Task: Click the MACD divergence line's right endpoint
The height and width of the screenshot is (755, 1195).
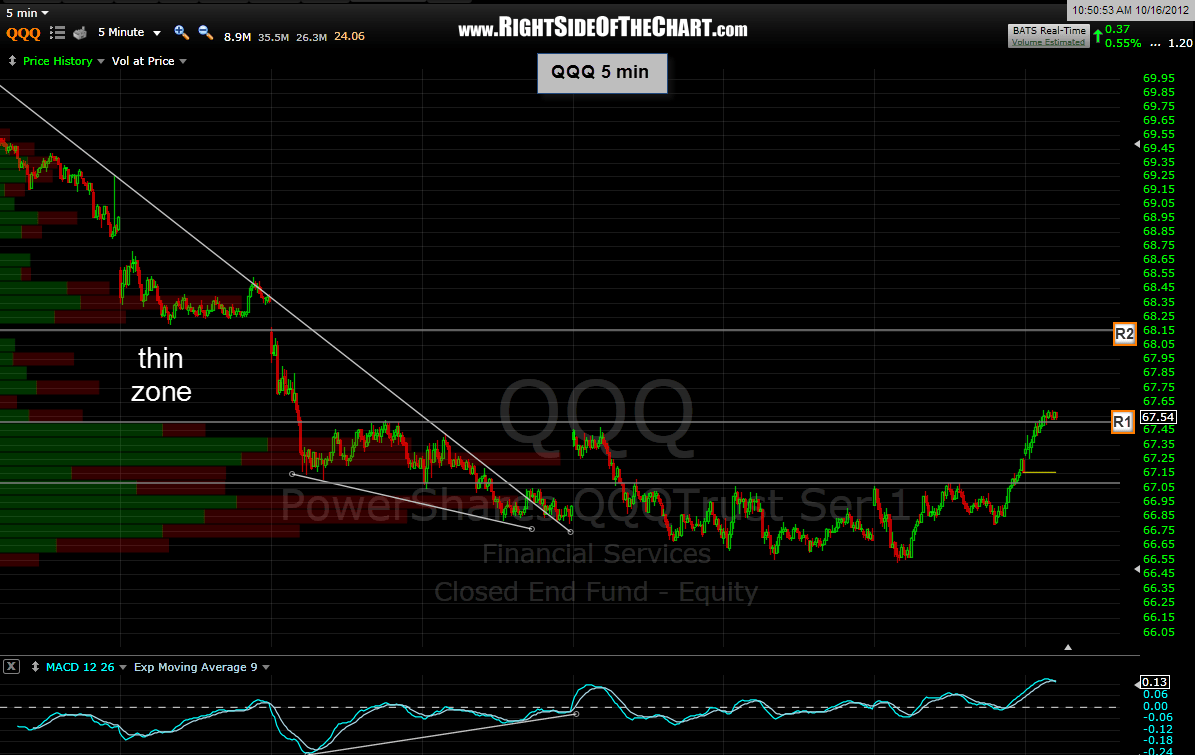Action: pos(575,714)
